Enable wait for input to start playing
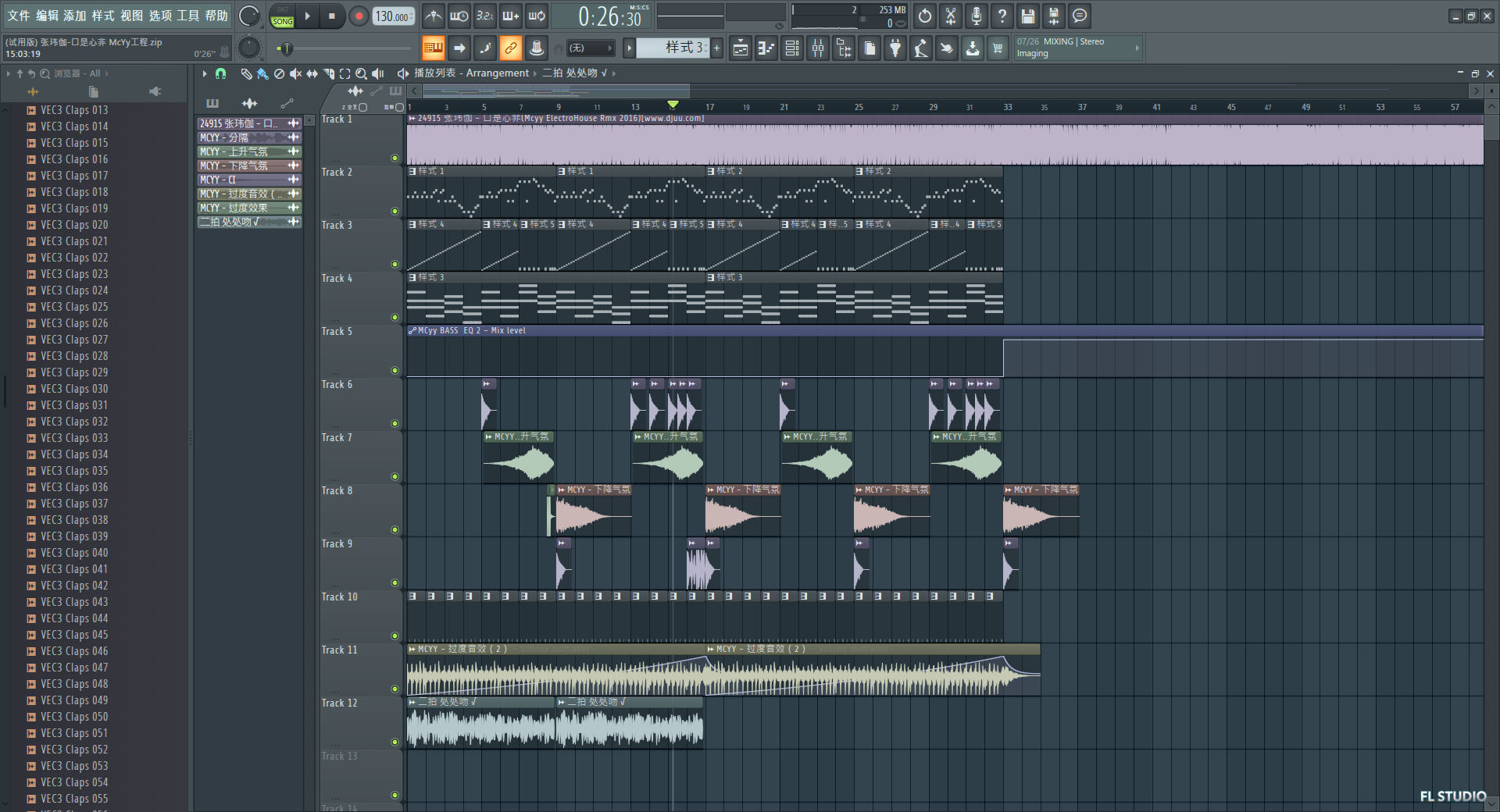The height and width of the screenshot is (812, 1500). coord(459,16)
